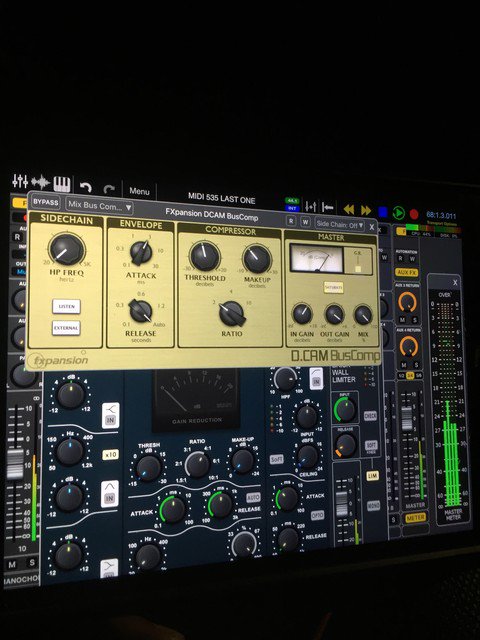Solo the left channel with S

point(32,563)
